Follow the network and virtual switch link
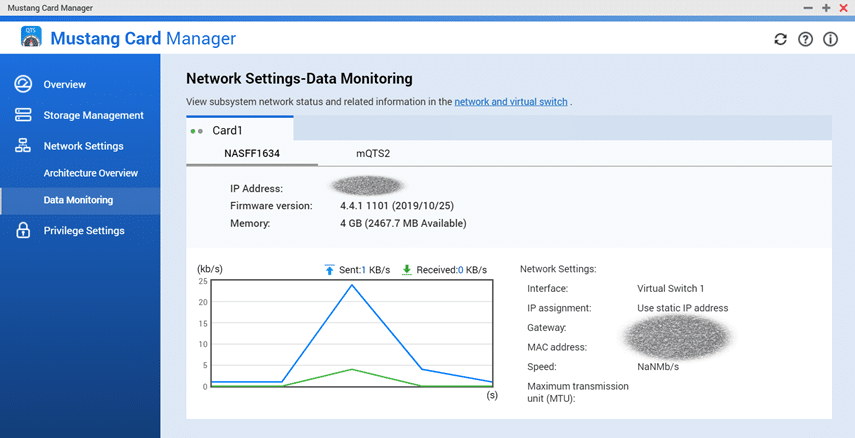 pyautogui.click(x=511, y=101)
